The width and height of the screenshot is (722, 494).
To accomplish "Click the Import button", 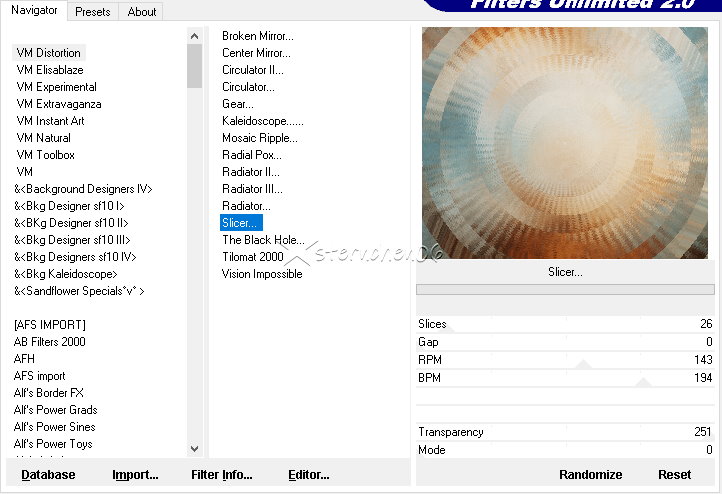I will click(x=135, y=475).
